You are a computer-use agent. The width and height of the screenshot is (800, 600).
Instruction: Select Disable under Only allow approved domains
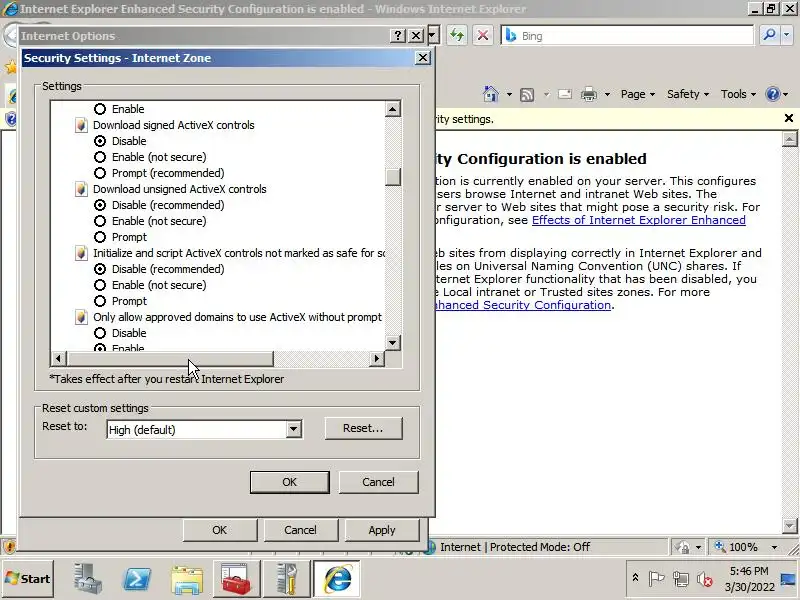(100, 333)
